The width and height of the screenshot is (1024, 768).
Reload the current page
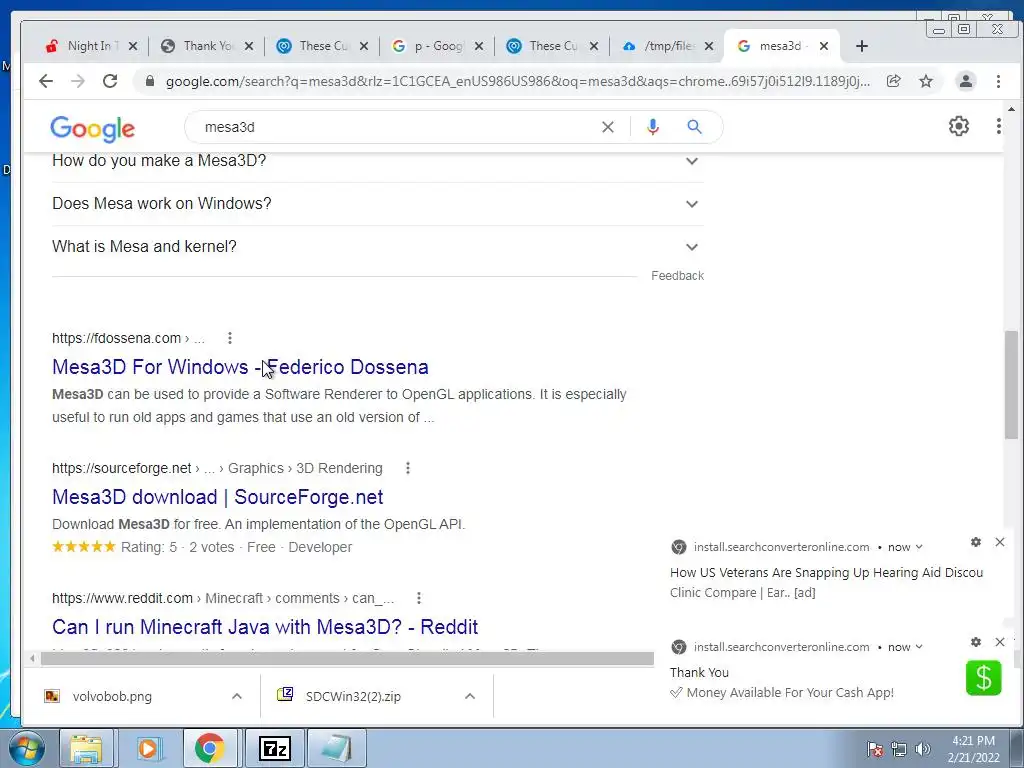tap(110, 81)
